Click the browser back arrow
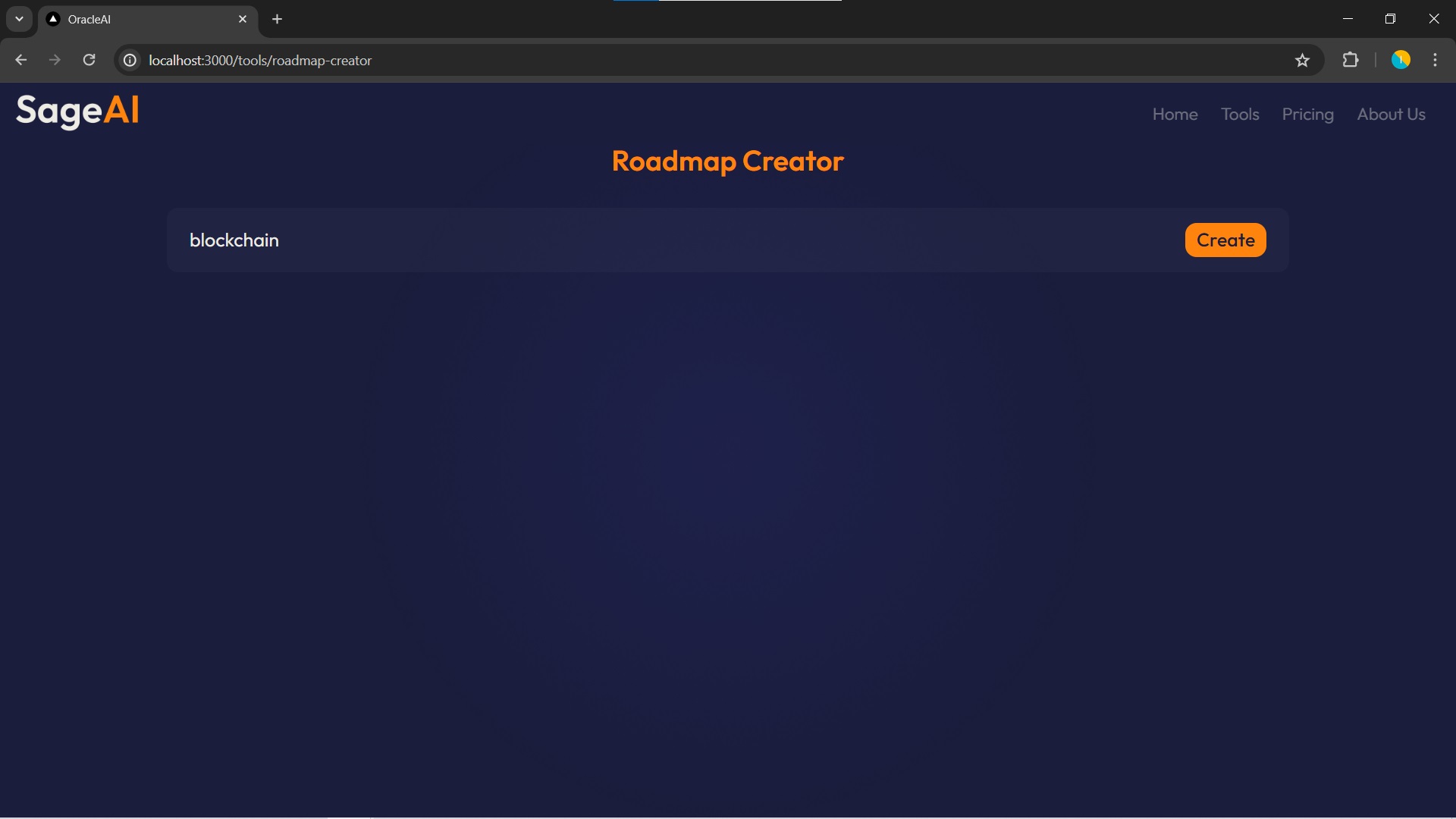1456x819 pixels. point(21,60)
